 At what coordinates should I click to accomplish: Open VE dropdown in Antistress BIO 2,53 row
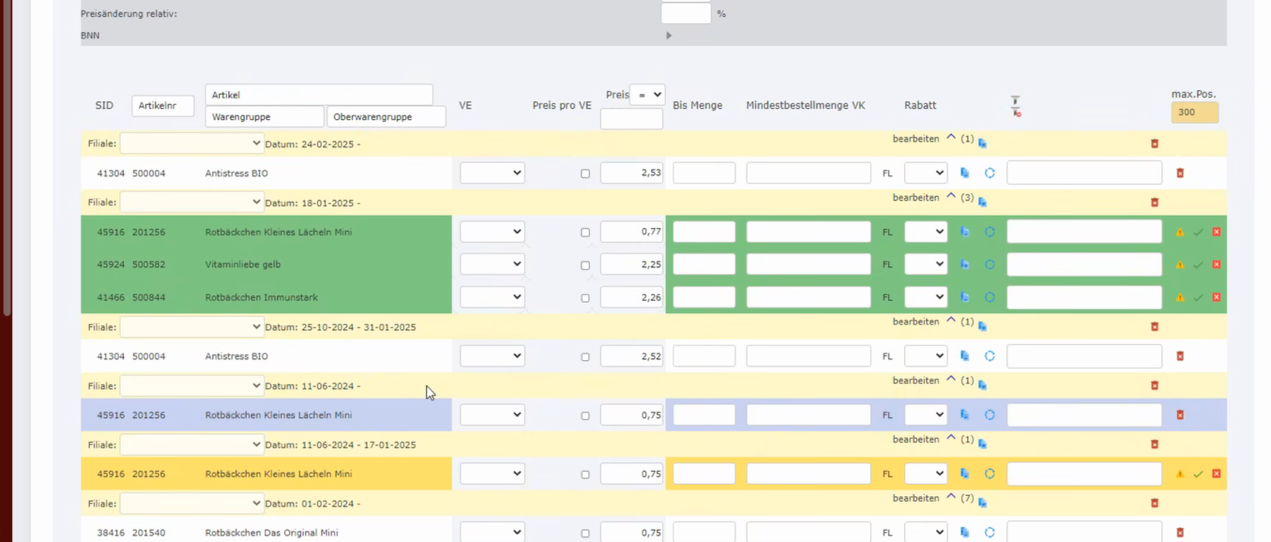(x=492, y=173)
